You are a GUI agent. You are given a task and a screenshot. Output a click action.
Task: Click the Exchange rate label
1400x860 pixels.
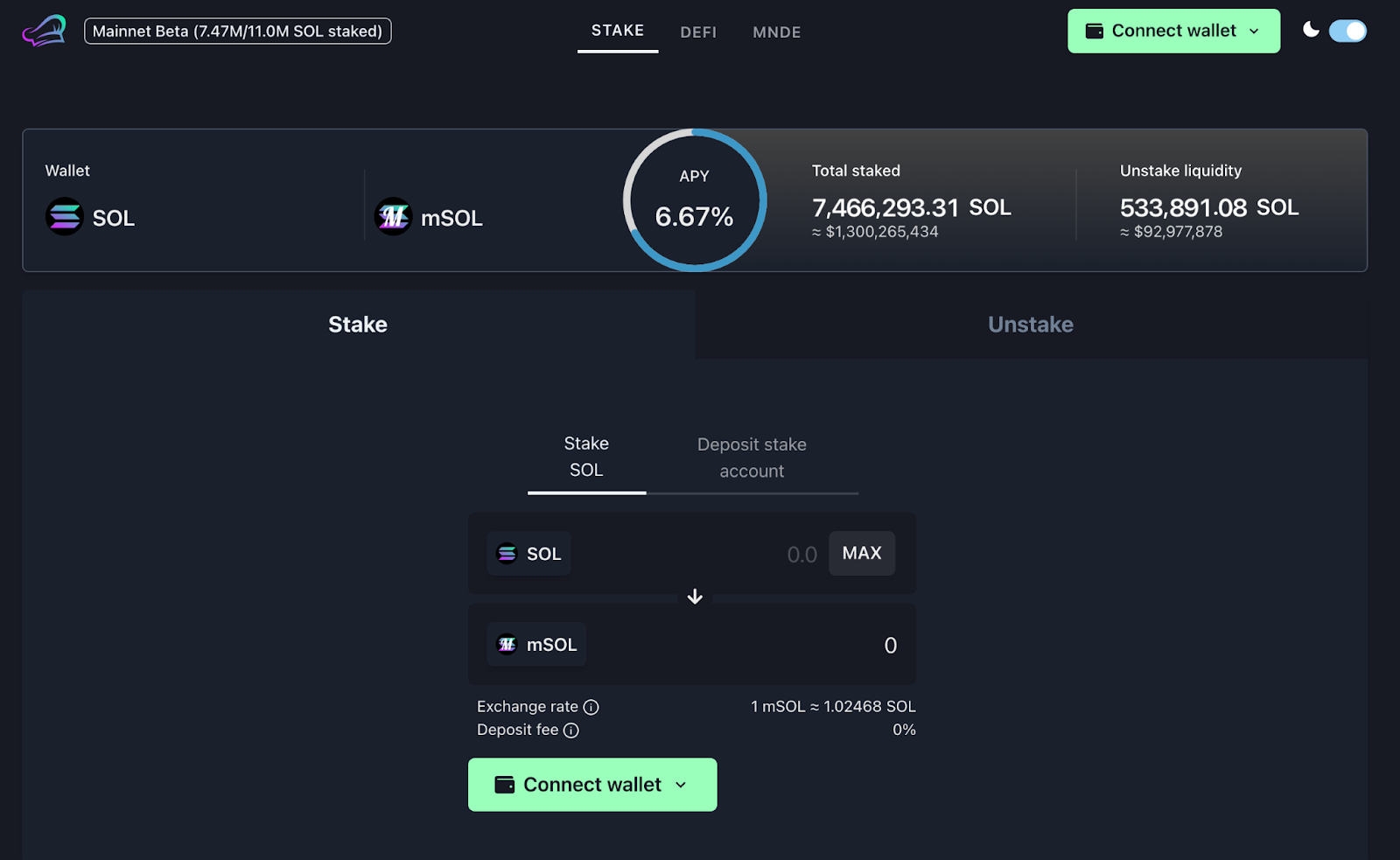528,706
